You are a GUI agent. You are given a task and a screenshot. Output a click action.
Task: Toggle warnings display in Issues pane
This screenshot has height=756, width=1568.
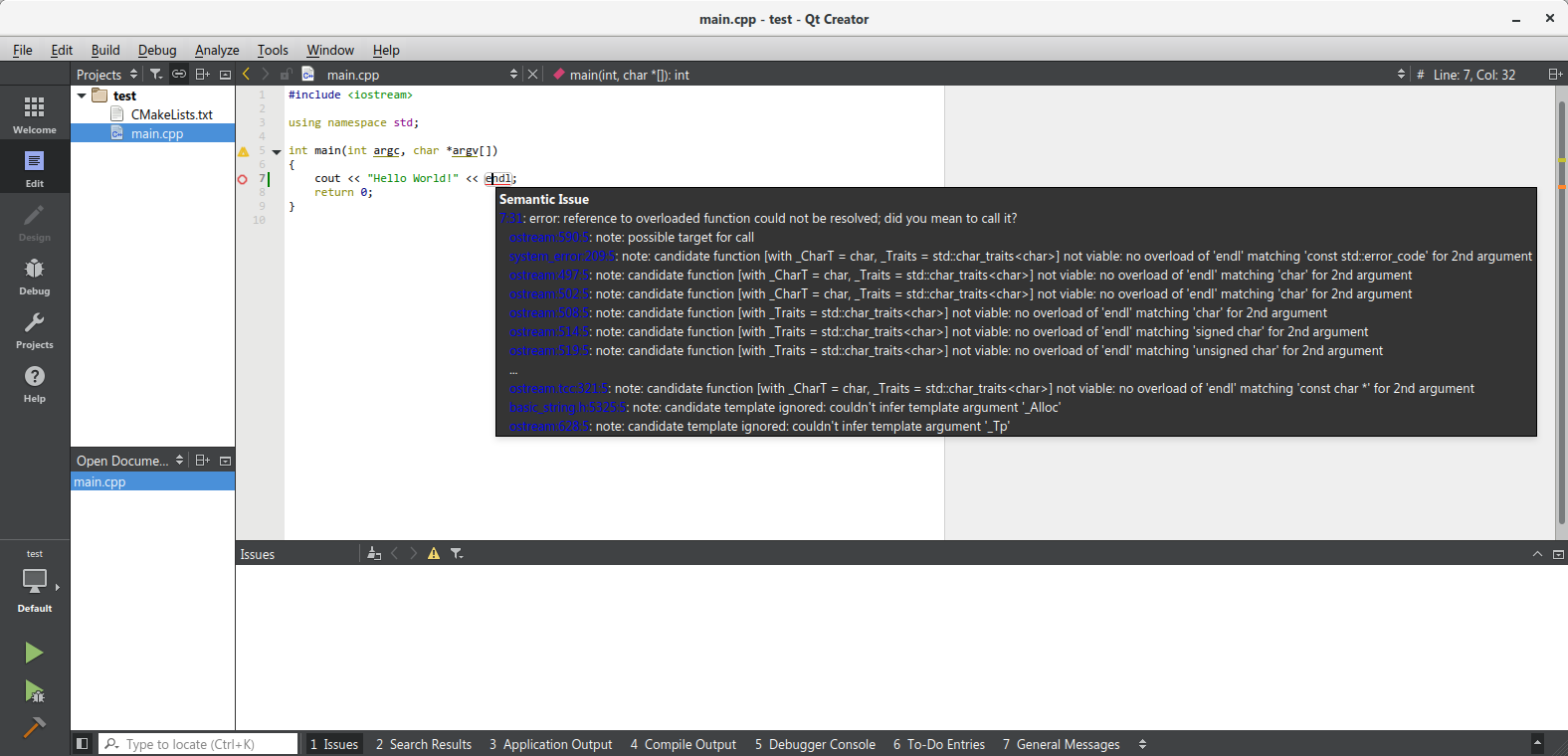434,553
